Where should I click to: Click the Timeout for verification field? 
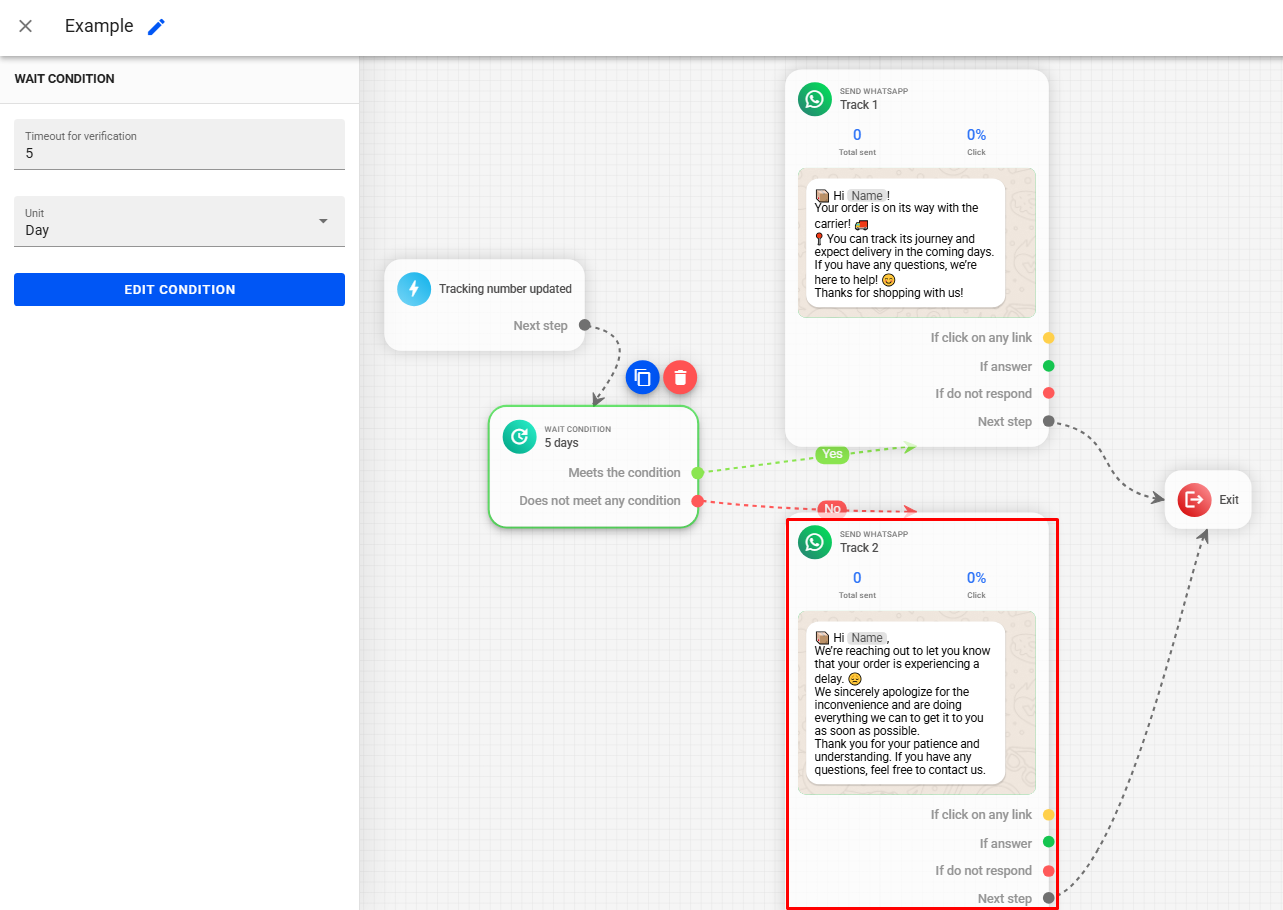[179, 145]
